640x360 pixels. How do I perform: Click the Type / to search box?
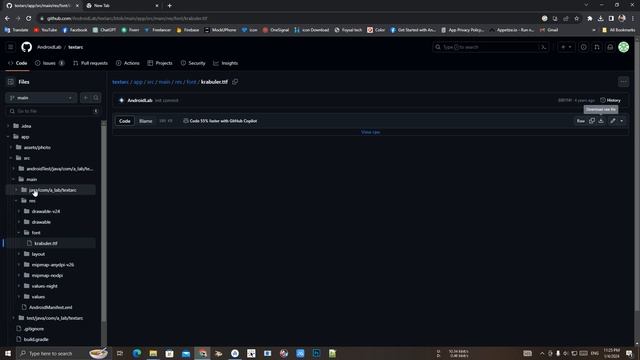pos(490,47)
